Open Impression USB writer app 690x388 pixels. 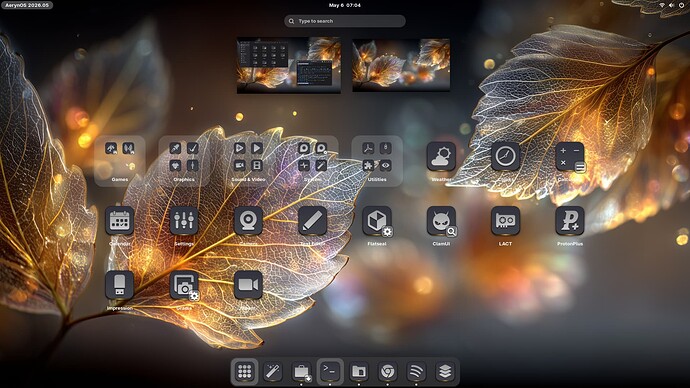tap(120, 285)
